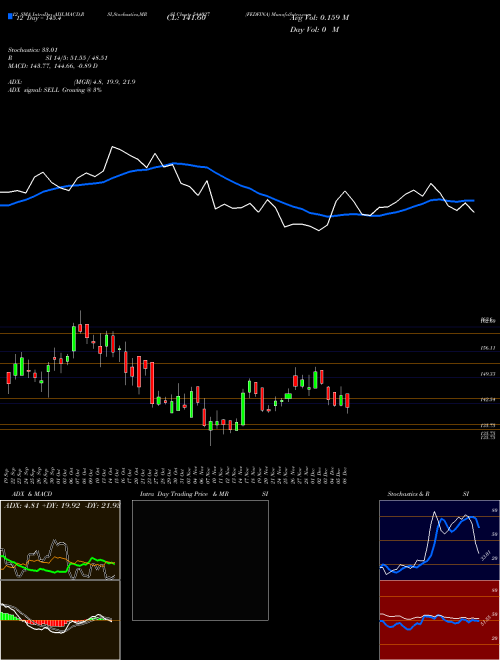Select the 'CL: 141.60' closing price text
Image resolution: width=500 pixels, height=660 pixels.
coord(185,18)
